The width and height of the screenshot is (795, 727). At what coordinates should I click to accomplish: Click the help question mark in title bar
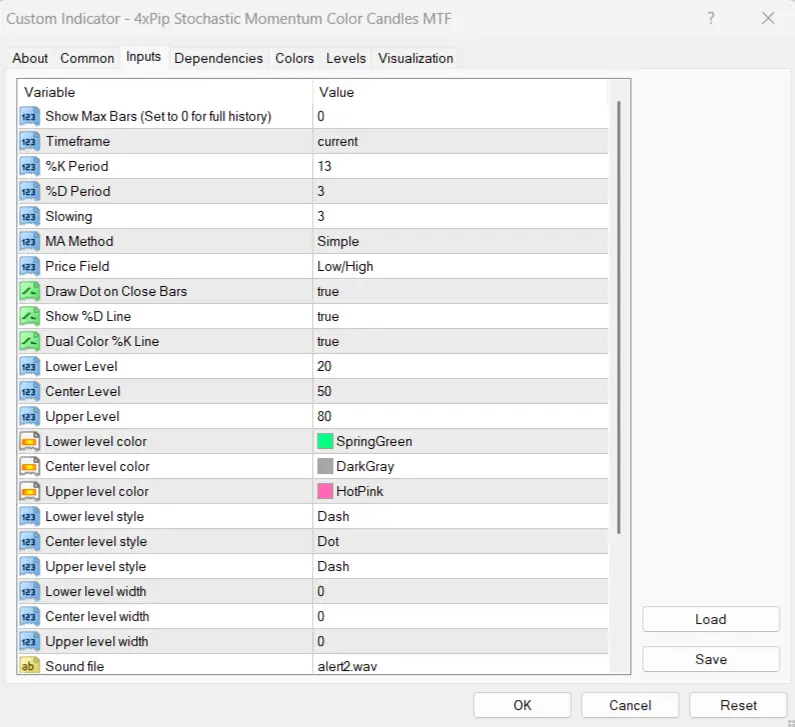coord(711,18)
